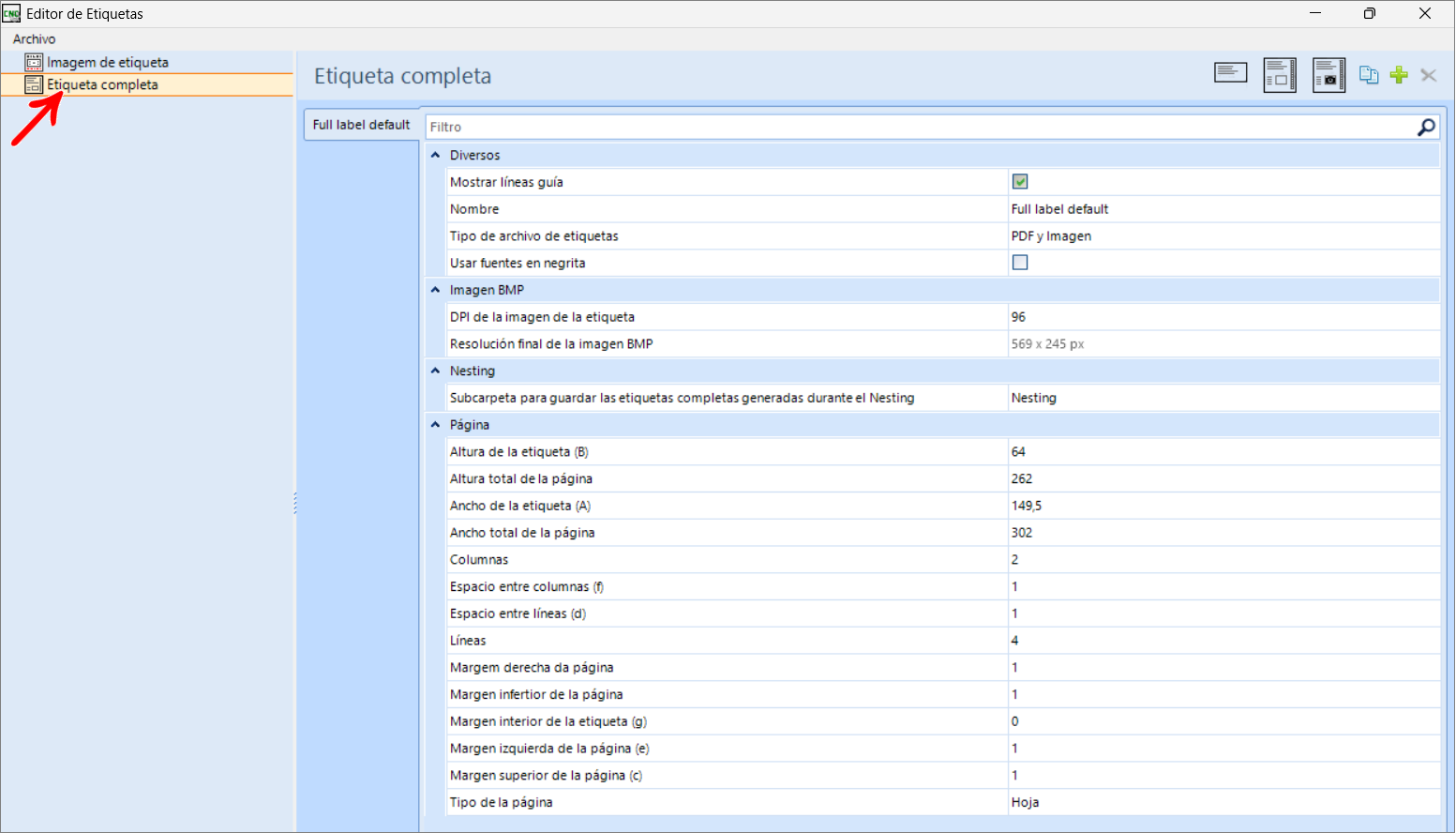Image resolution: width=1456 pixels, height=833 pixels.
Task: Open Tipo de la página value Hoja
Action: click(1223, 802)
